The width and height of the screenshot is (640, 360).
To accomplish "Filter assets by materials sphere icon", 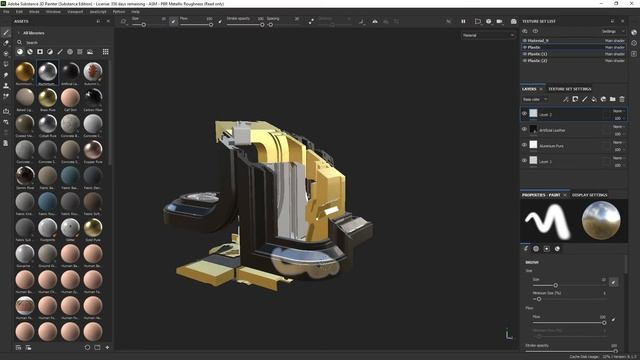I will click(20, 52).
